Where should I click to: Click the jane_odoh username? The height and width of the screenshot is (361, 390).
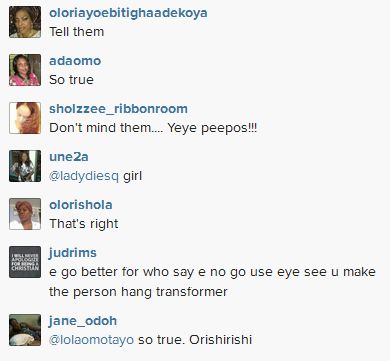[83, 321]
